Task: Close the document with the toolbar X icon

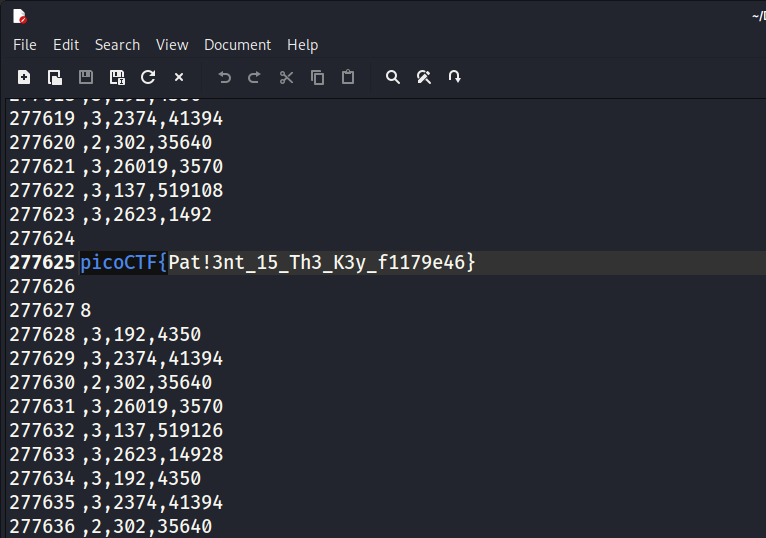Action: (179, 77)
